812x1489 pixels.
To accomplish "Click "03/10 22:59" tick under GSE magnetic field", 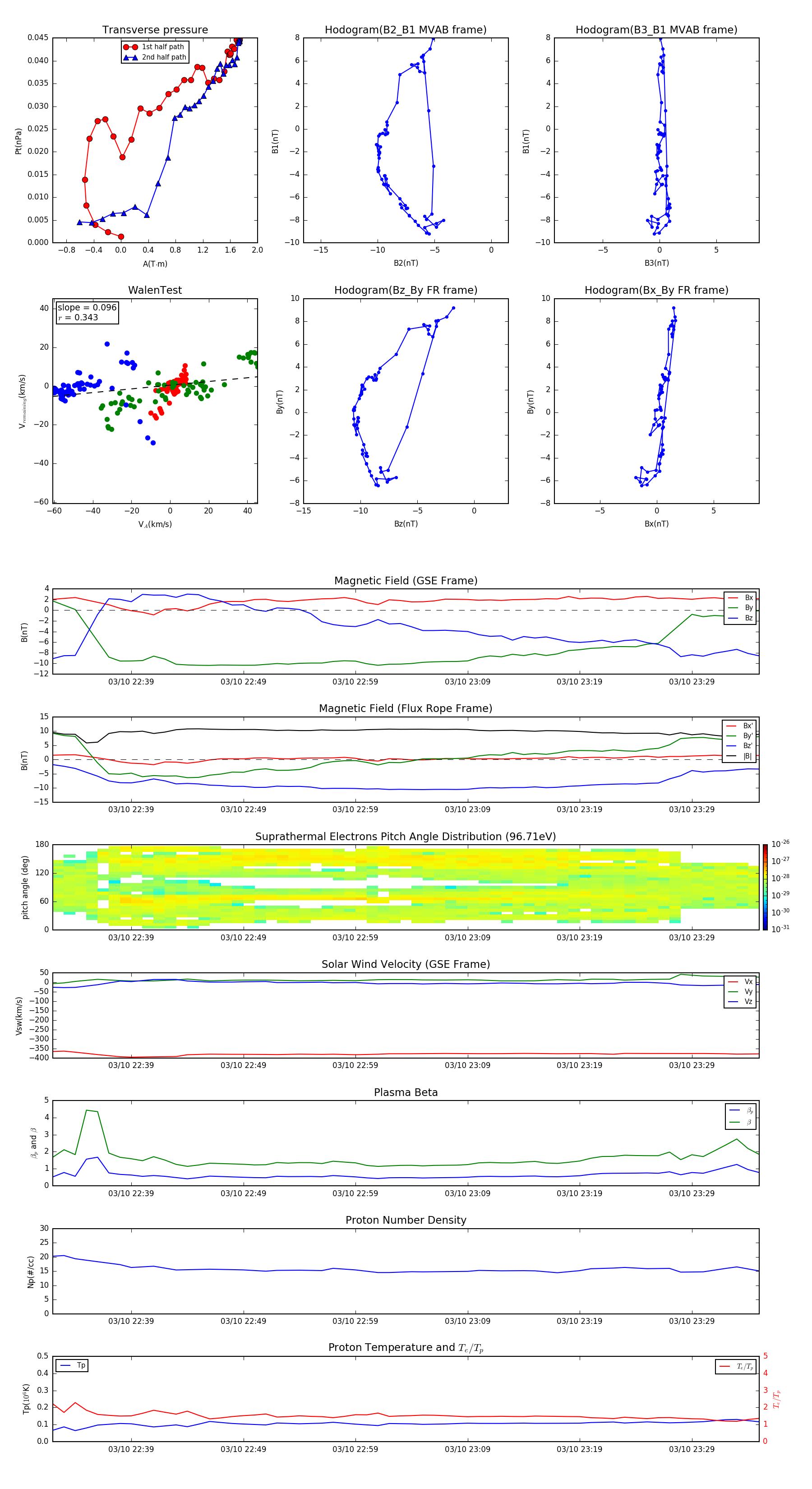I will (x=355, y=682).
